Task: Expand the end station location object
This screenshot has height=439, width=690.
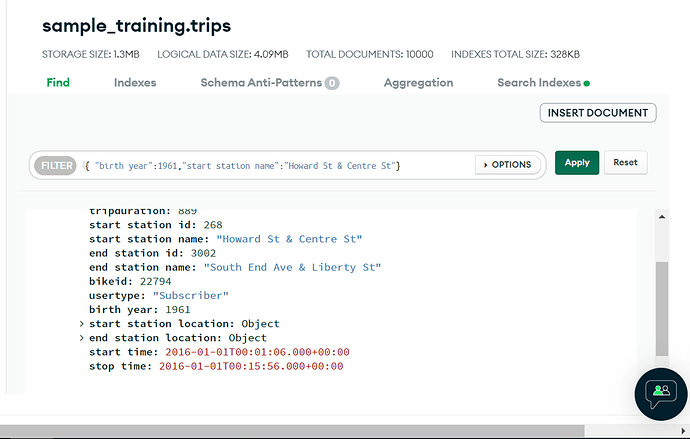Action: coord(81,338)
